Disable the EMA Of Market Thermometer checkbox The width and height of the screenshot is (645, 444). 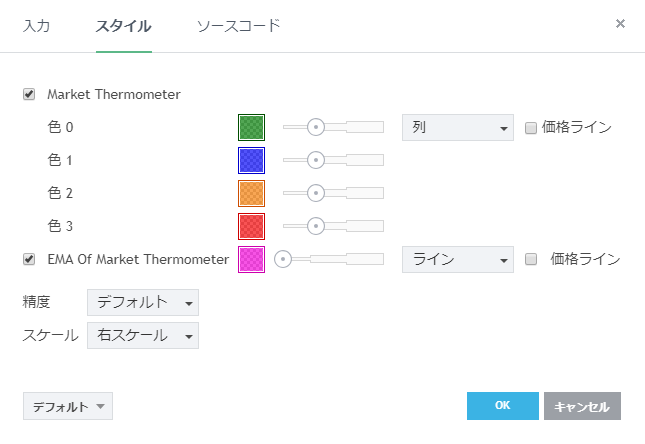(x=29, y=259)
